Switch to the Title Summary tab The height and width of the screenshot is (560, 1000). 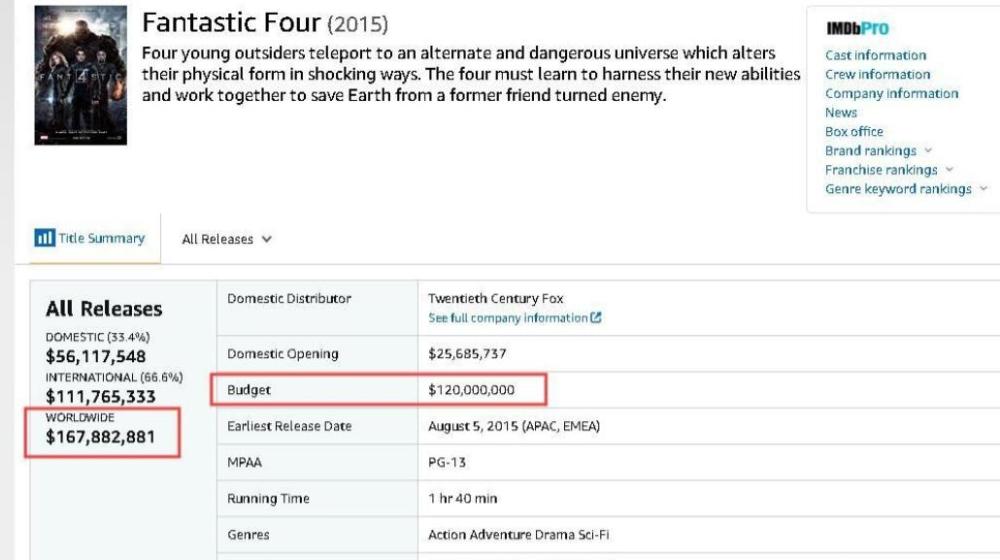tap(100, 238)
